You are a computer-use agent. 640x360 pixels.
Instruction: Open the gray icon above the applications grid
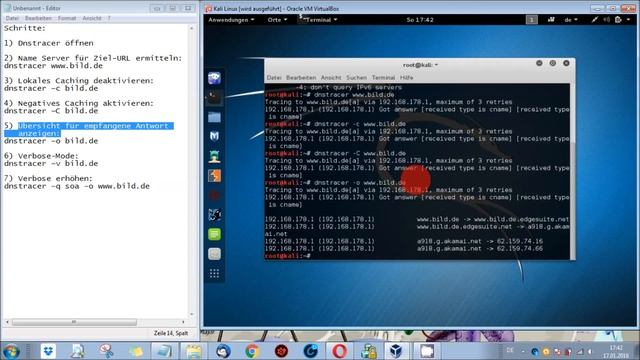tap(214, 254)
